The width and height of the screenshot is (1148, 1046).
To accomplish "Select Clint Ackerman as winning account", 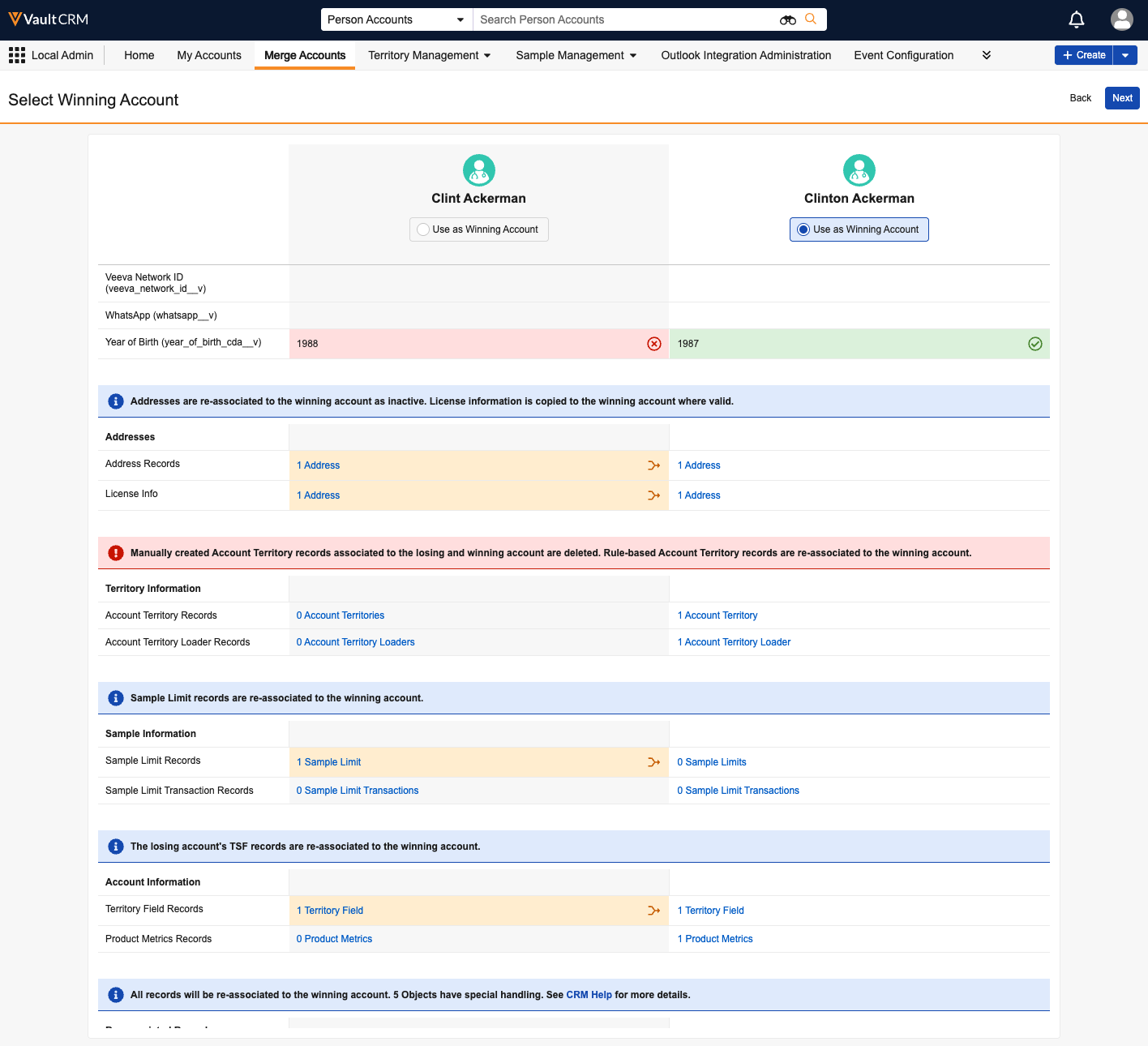I will tap(423, 229).
